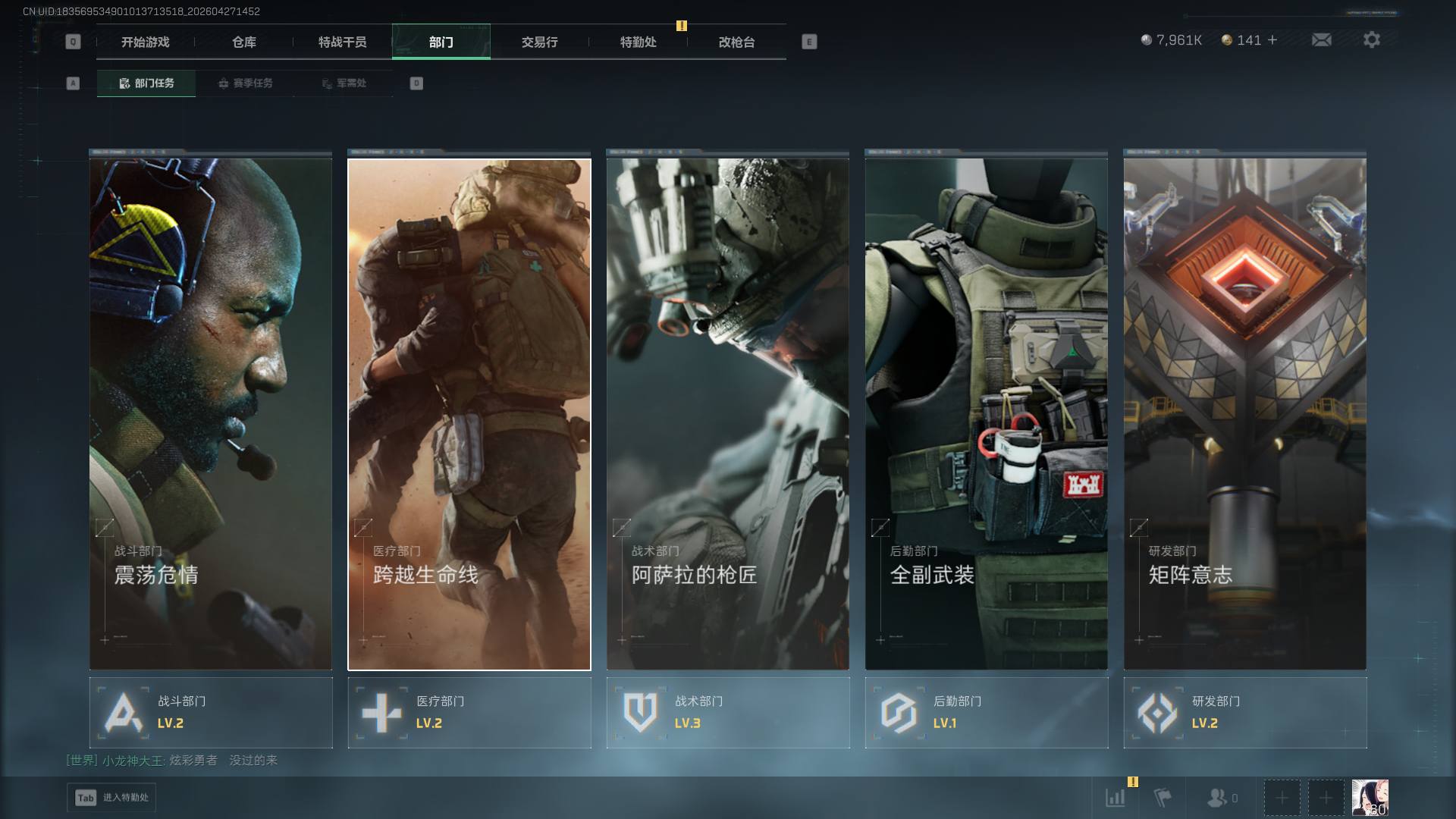Click the empty squad slot beside friends icon
This screenshot has width=1456, height=819.
pos(1282,798)
